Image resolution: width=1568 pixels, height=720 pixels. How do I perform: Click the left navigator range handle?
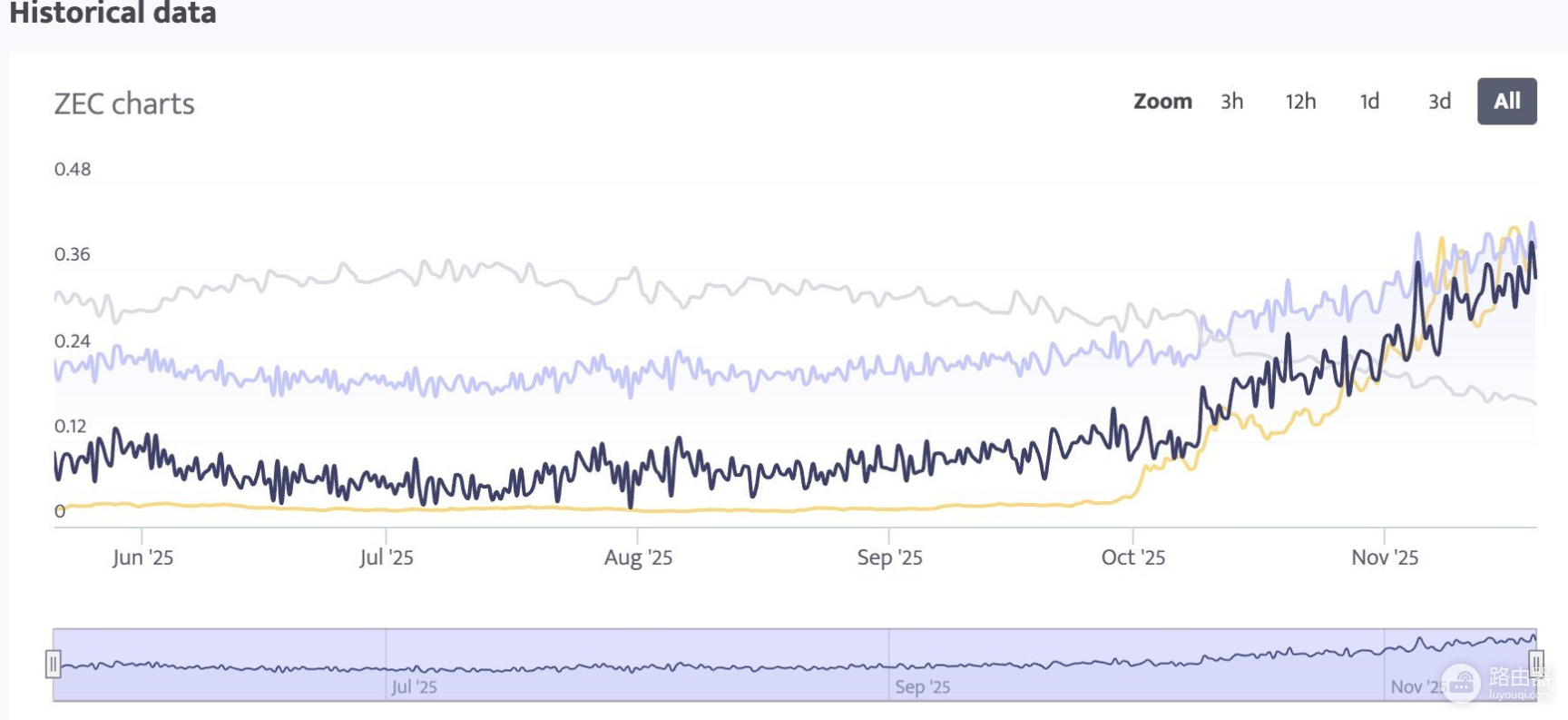pos(54,665)
